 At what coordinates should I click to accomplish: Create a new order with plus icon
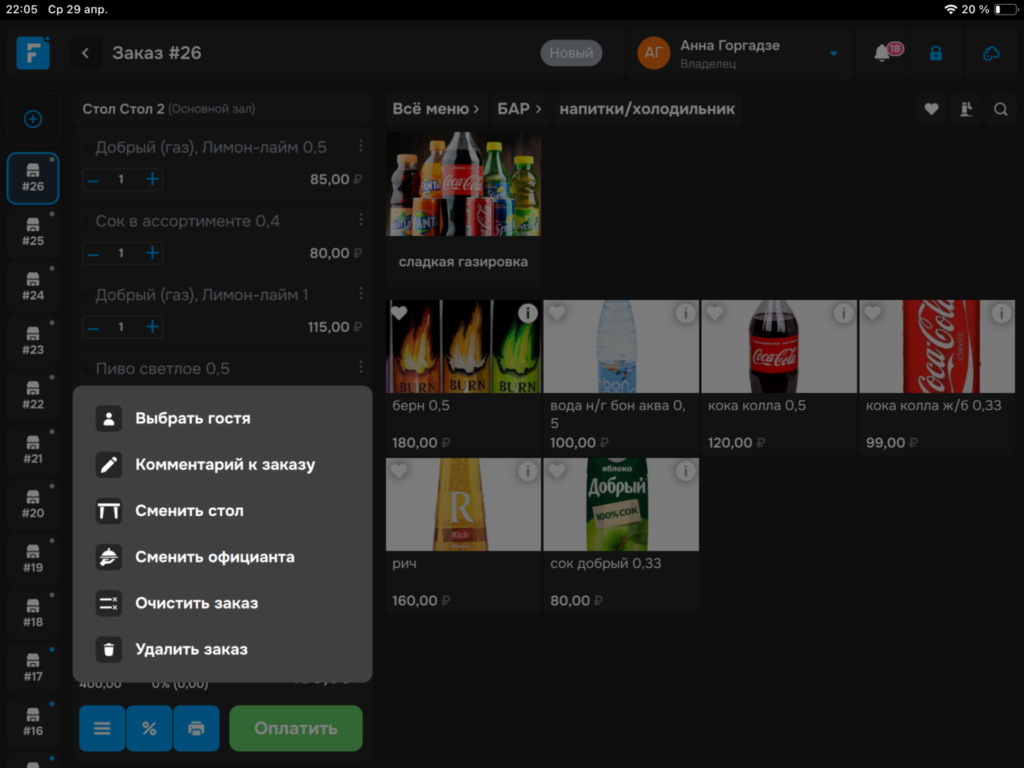[33, 119]
